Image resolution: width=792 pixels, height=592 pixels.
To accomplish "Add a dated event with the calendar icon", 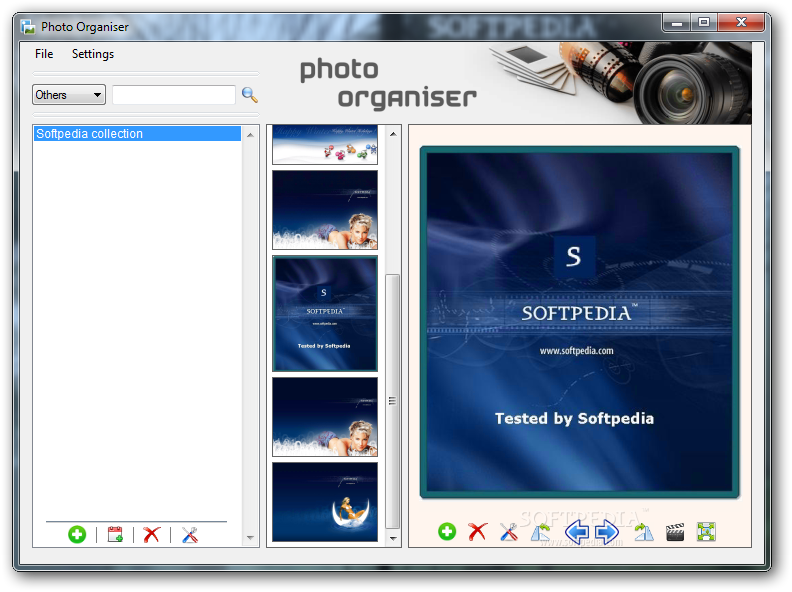I will [x=115, y=534].
